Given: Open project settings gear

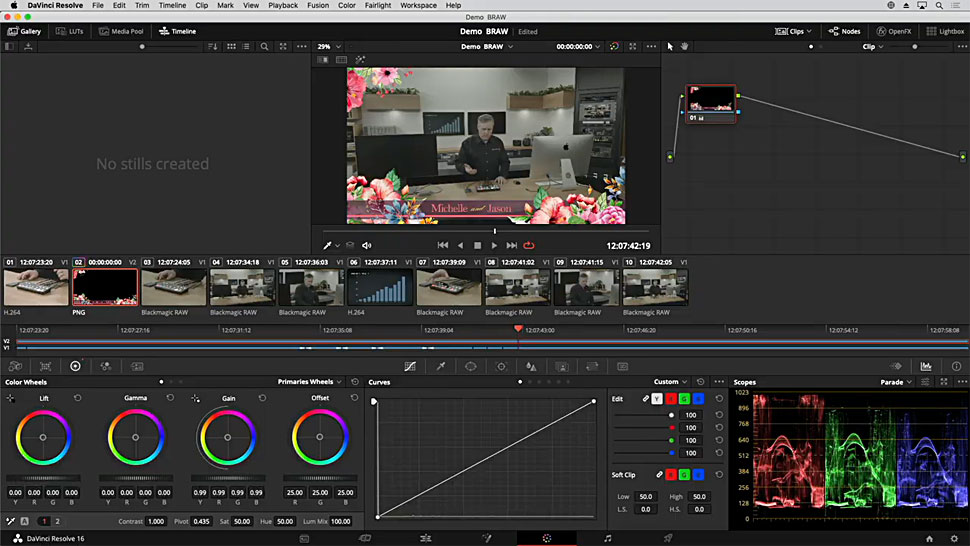Looking at the screenshot, I should point(955,539).
